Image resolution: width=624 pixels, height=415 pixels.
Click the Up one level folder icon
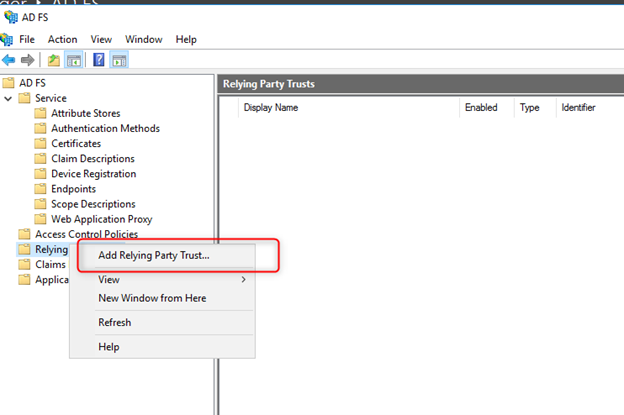coord(54,60)
